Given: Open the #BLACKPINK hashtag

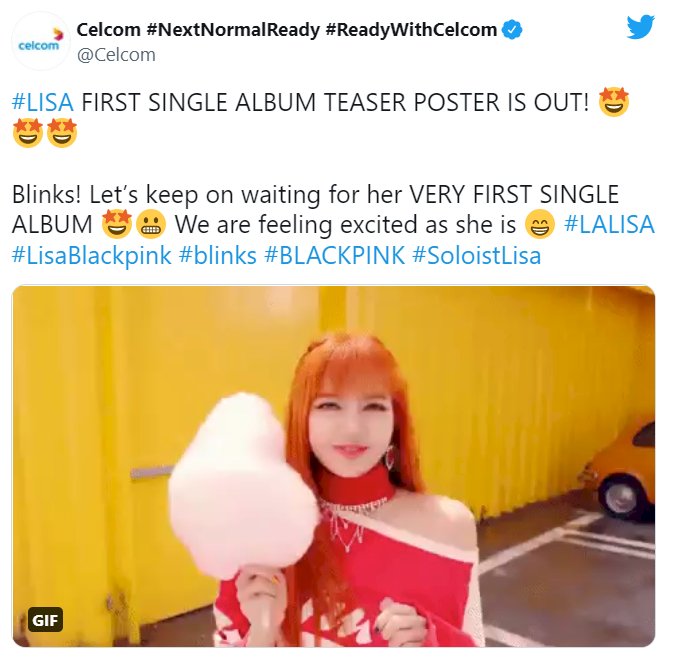Looking at the screenshot, I should 335,255.
